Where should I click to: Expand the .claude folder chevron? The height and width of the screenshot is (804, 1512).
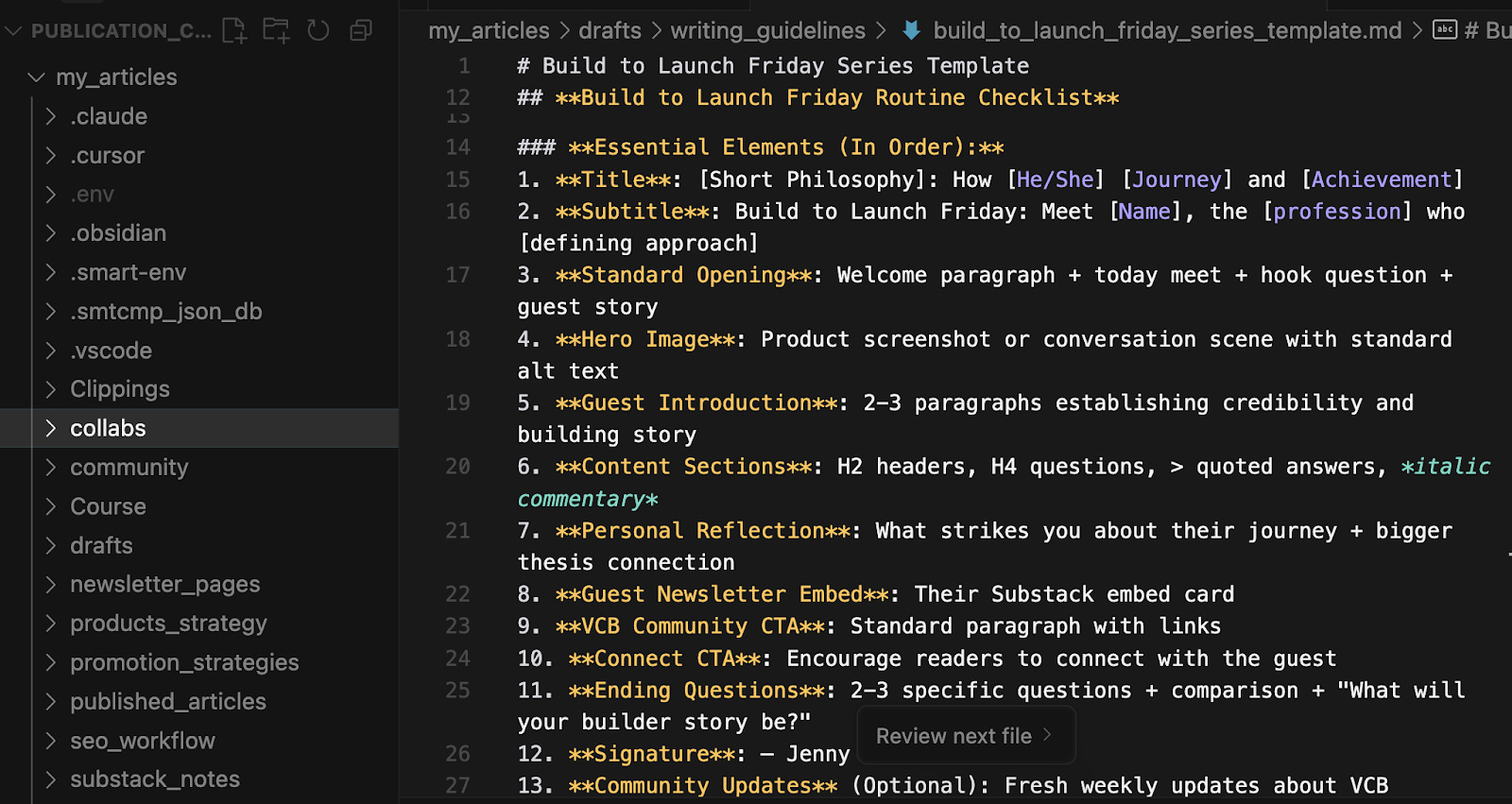point(51,116)
